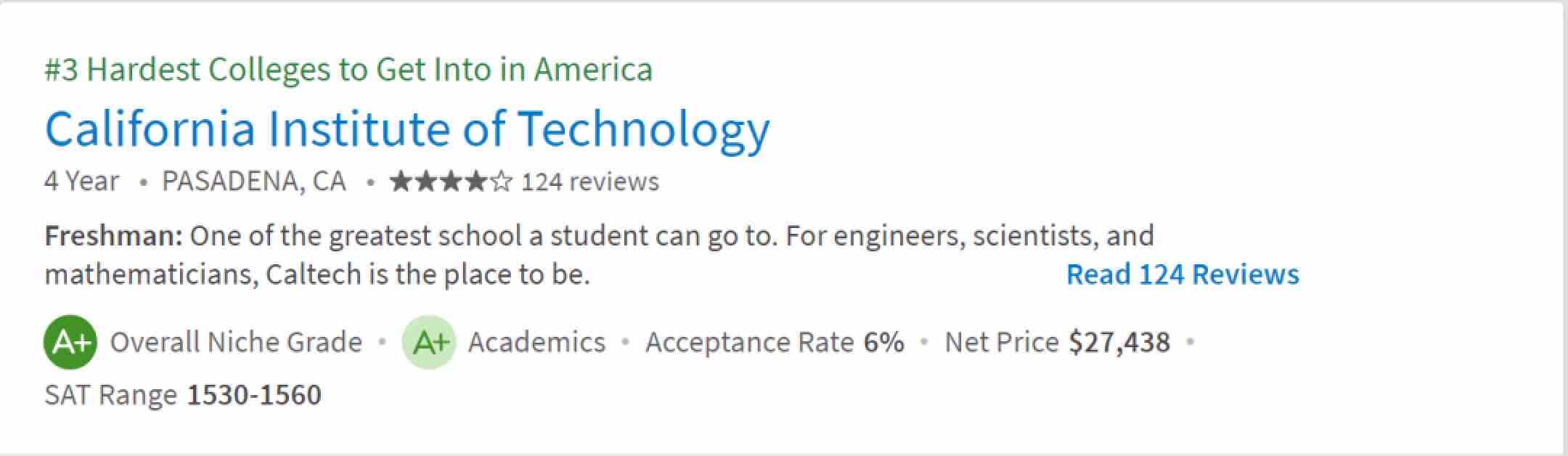
Task: Click the Net Price label
Action: coord(1001,342)
